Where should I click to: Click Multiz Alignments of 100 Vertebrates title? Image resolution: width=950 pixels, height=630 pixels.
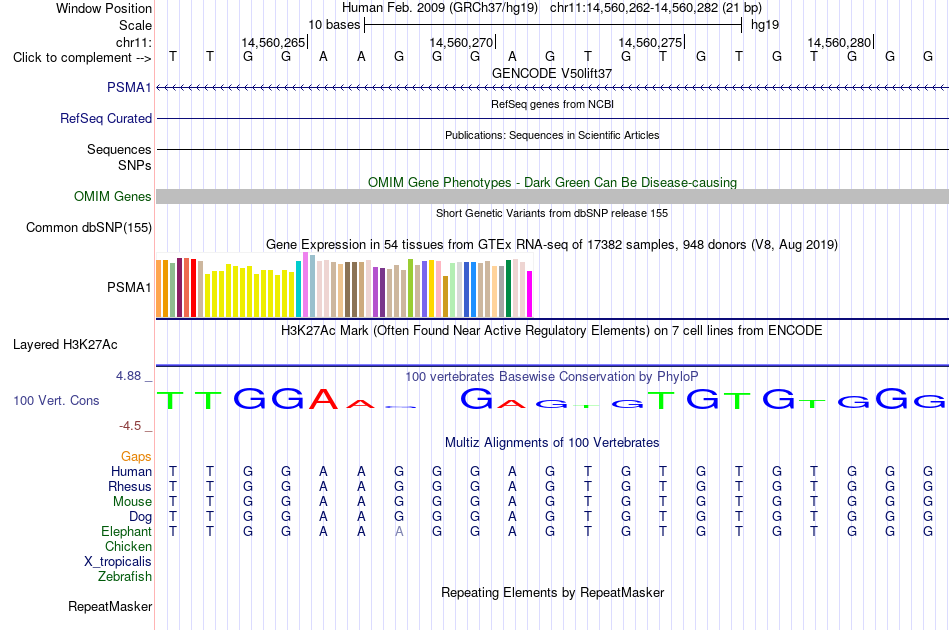[552, 443]
